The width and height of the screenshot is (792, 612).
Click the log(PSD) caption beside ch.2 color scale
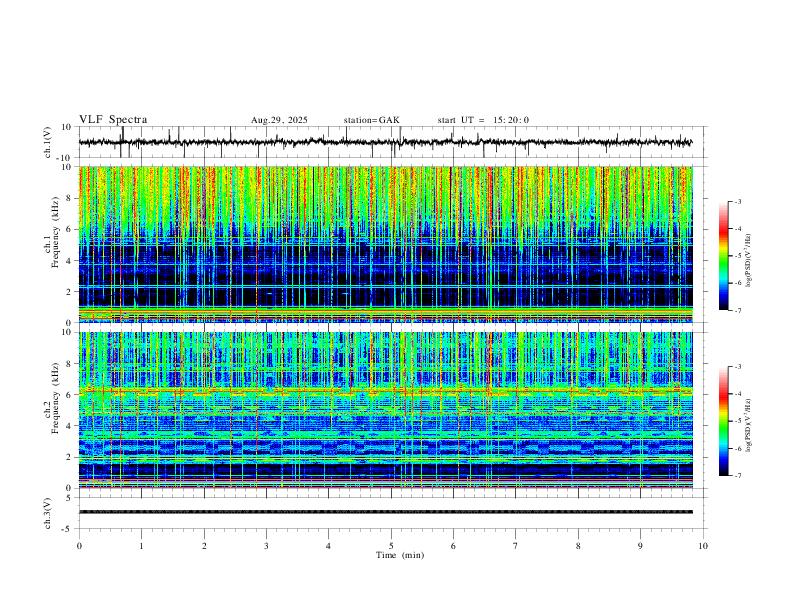pyautogui.click(x=749, y=425)
